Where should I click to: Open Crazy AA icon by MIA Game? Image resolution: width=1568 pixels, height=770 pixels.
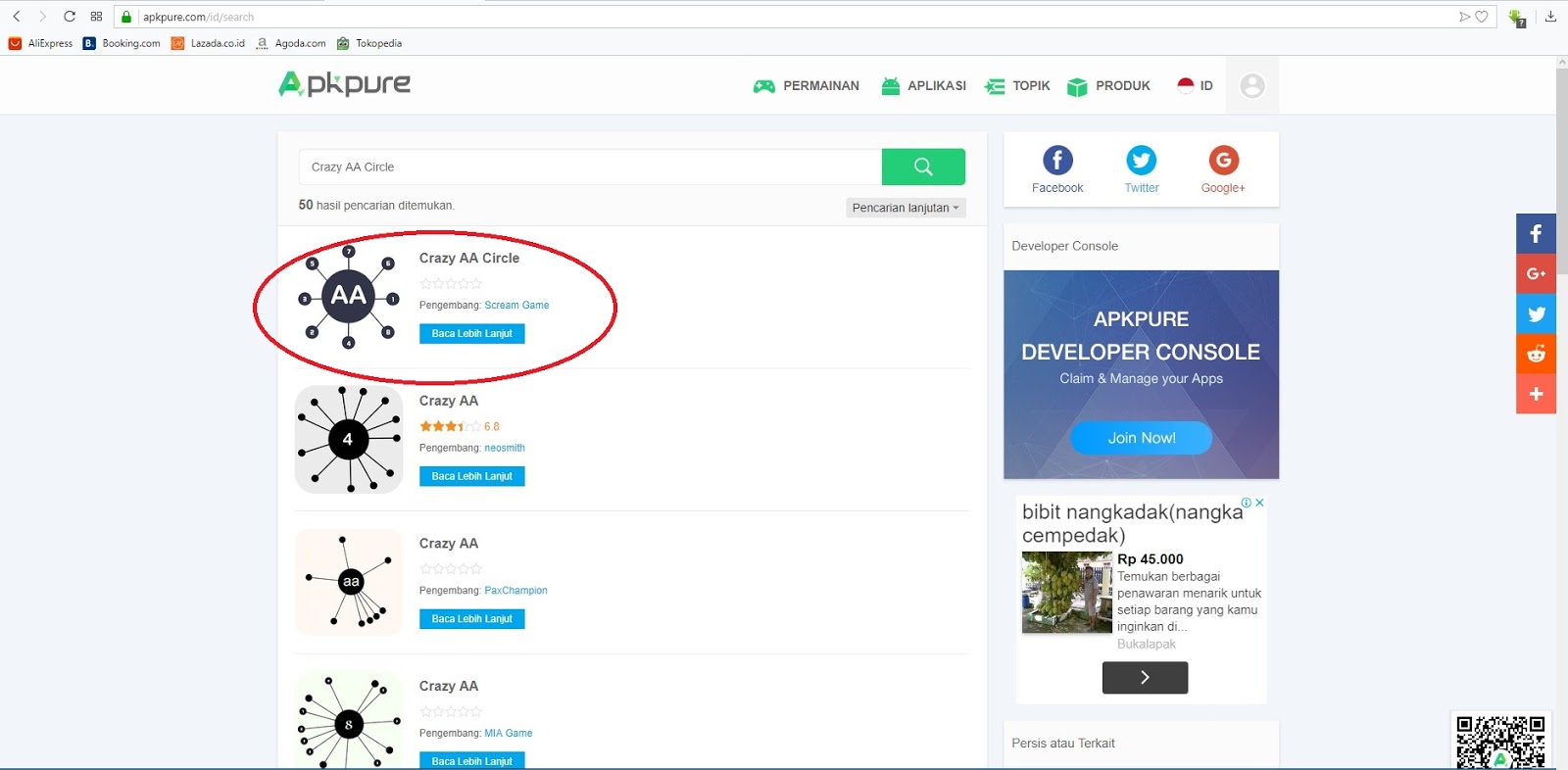pyautogui.click(x=349, y=721)
